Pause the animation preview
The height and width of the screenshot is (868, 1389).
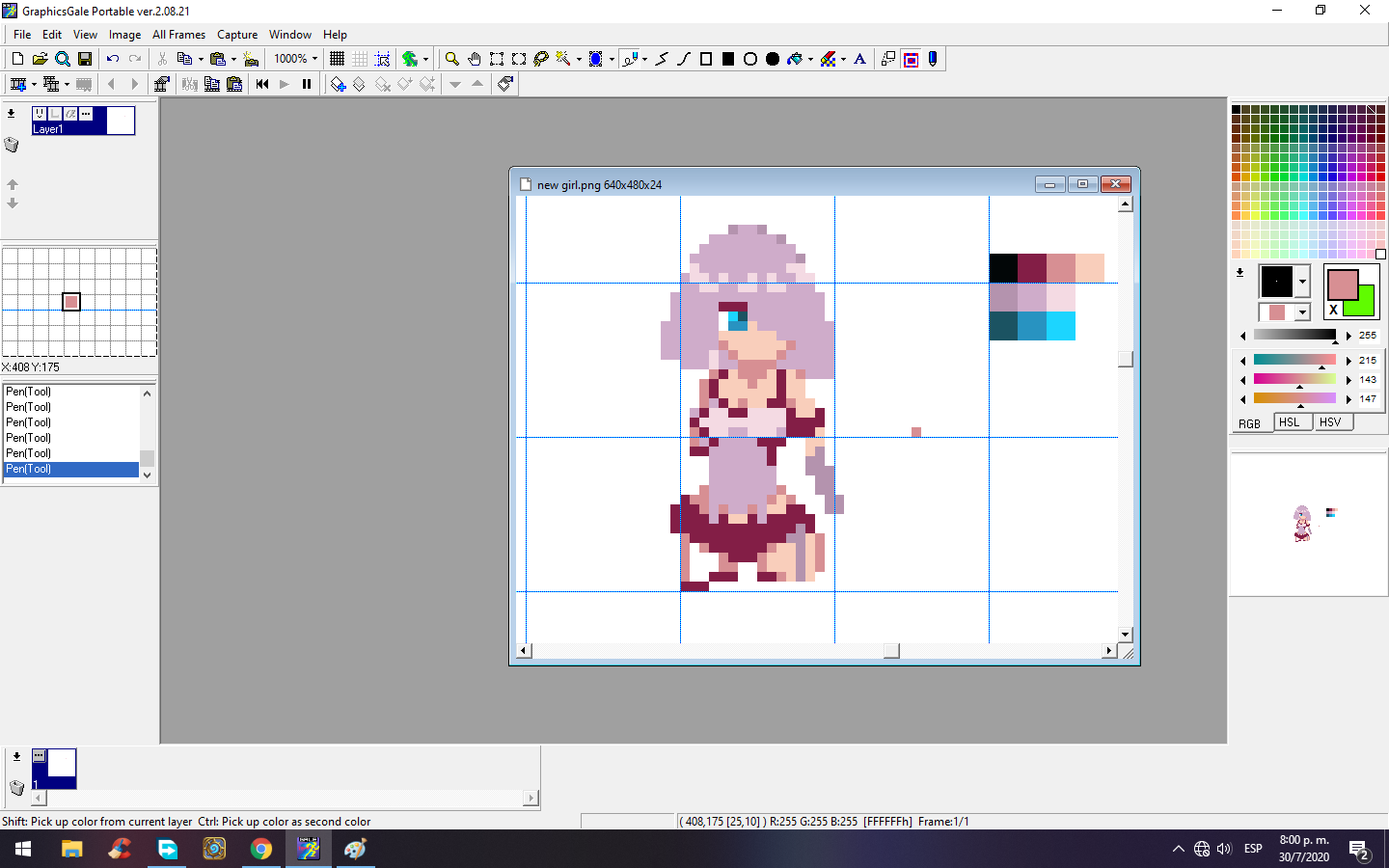pyautogui.click(x=307, y=84)
